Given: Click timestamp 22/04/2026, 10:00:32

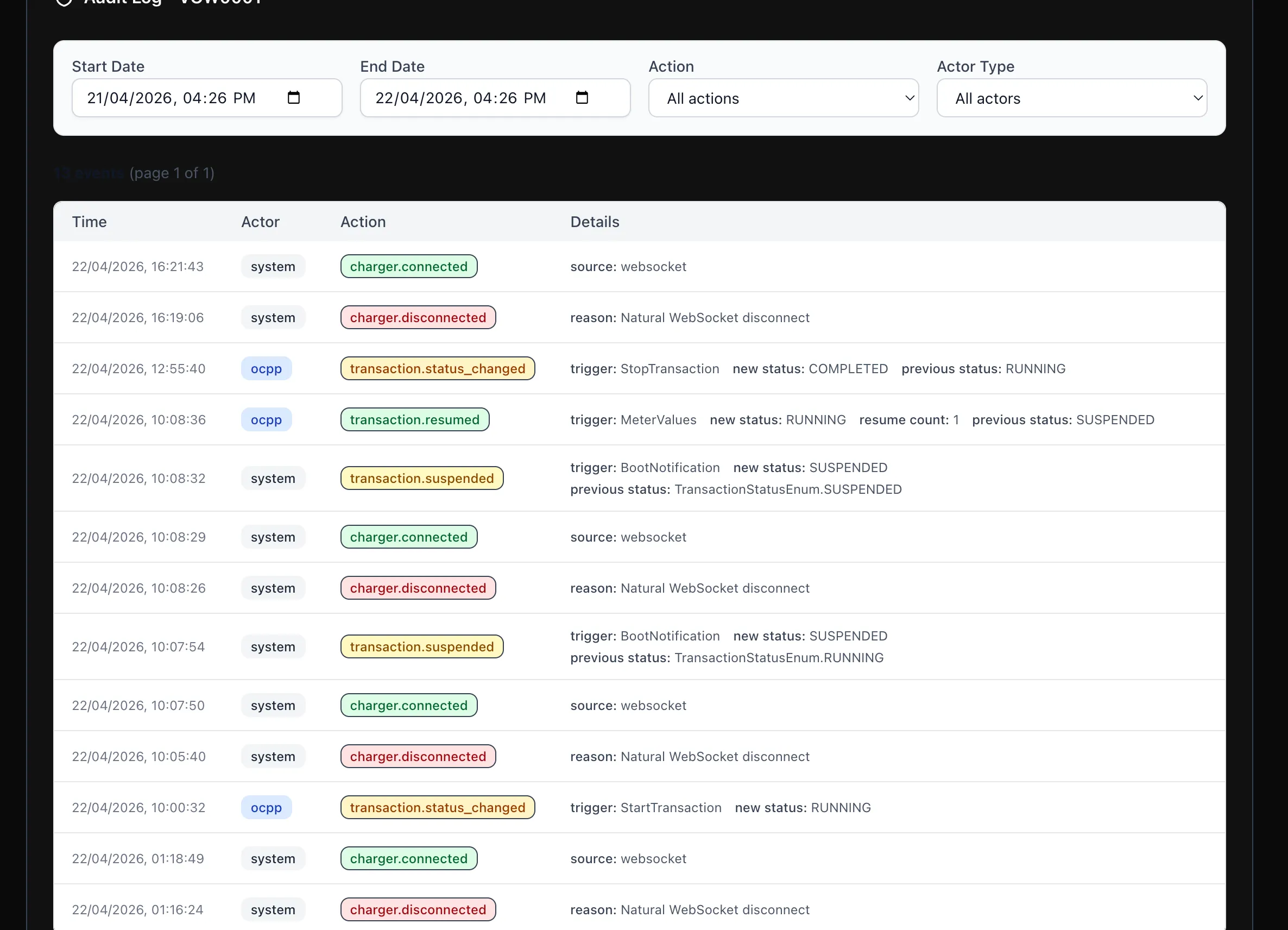Looking at the screenshot, I should (x=138, y=807).
